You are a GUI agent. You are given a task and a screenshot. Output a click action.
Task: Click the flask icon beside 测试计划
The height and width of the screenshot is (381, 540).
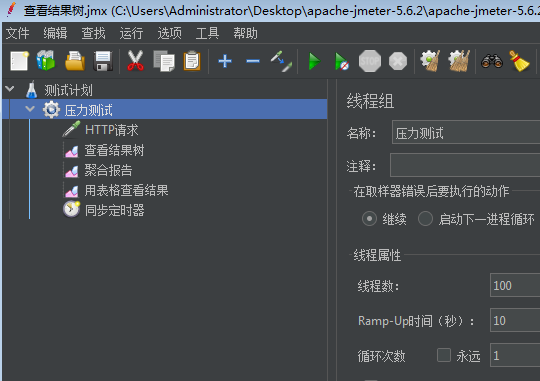pyautogui.click(x=31, y=90)
